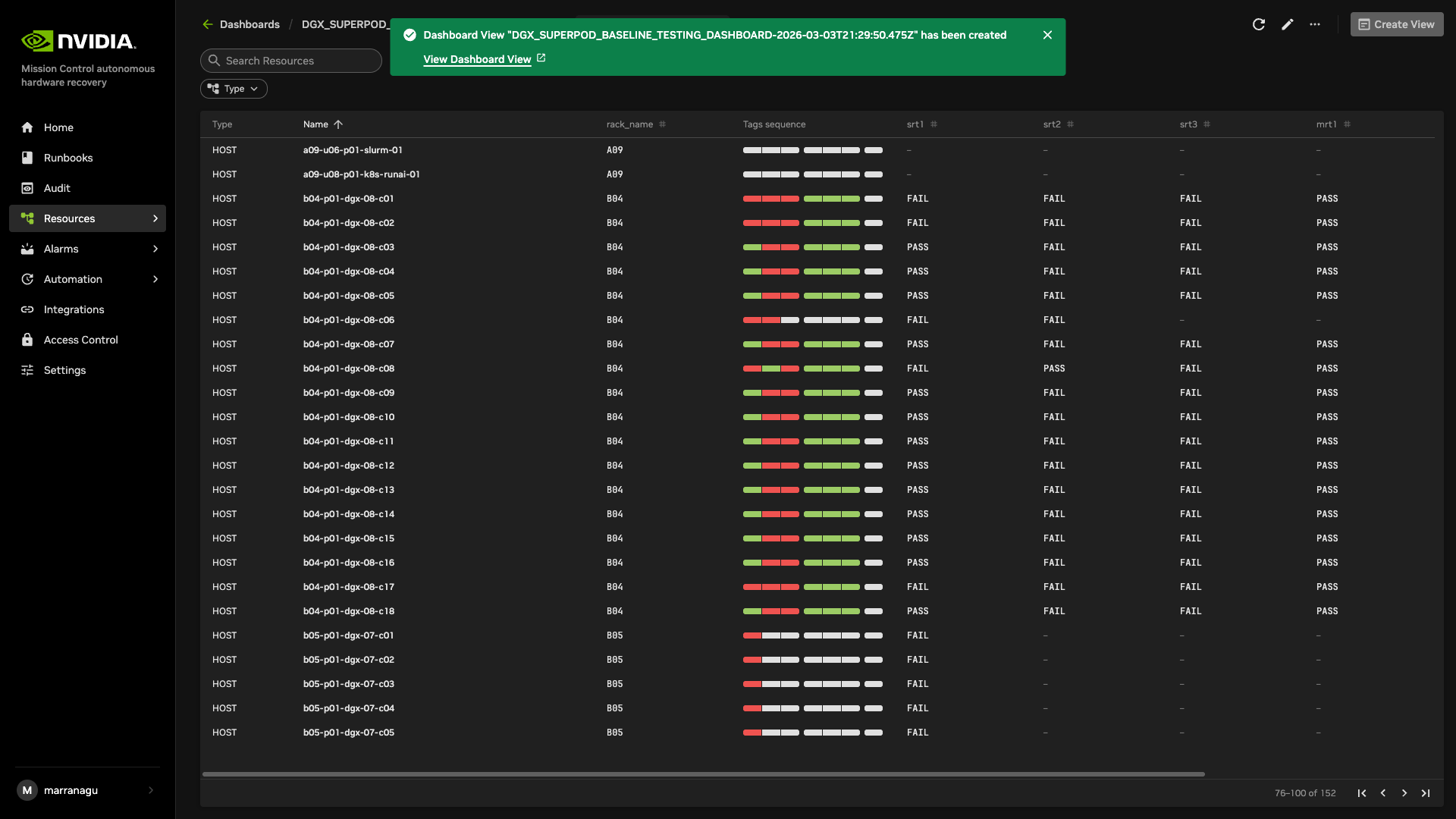The image size is (1456, 819).
Task: Click the tags sequence bar for b05-p01-dgx-07-c03
Action: (x=813, y=684)
